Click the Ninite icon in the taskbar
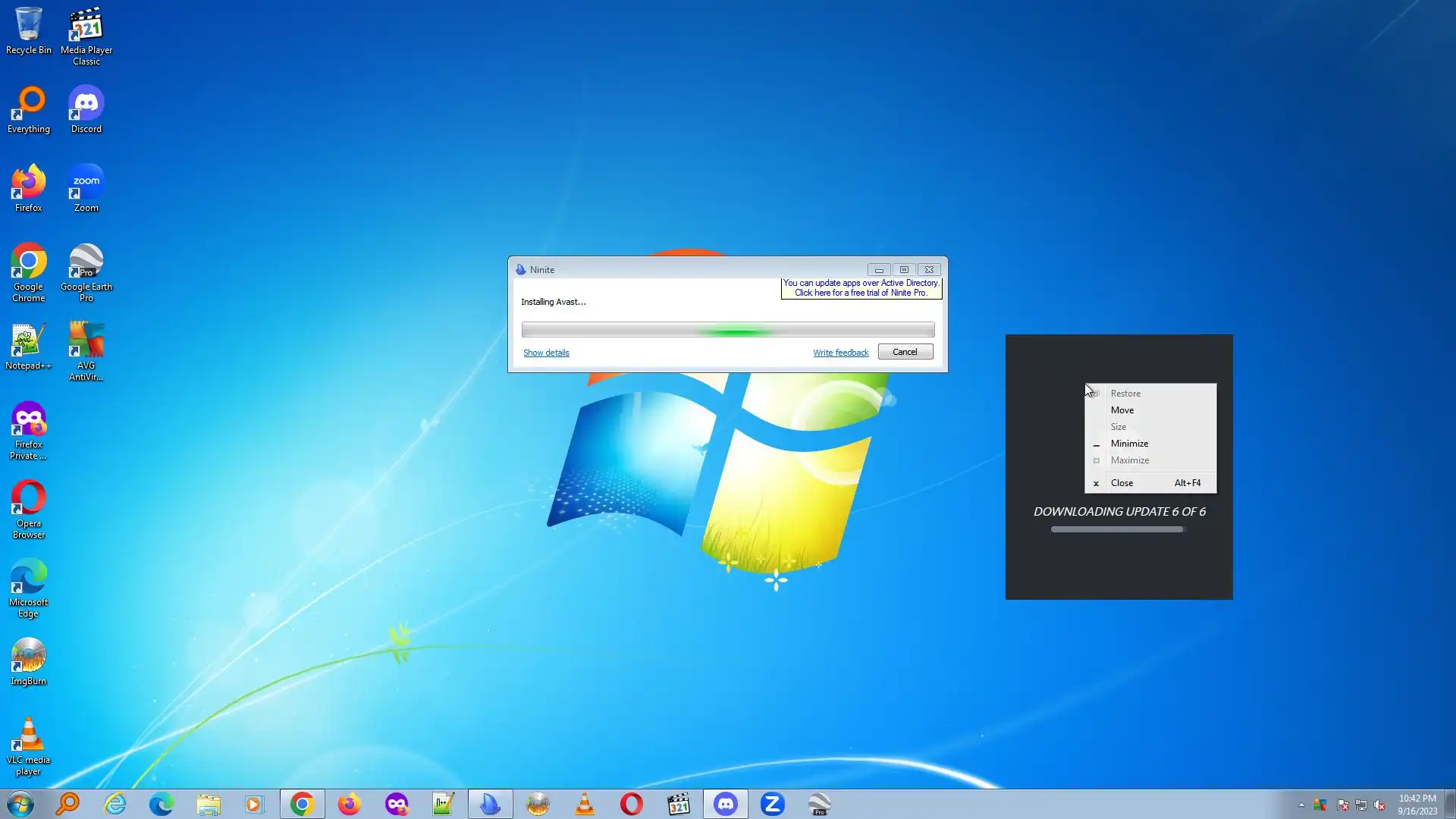This screenshot has width=1456, height=819. click(x=490, y=804)
